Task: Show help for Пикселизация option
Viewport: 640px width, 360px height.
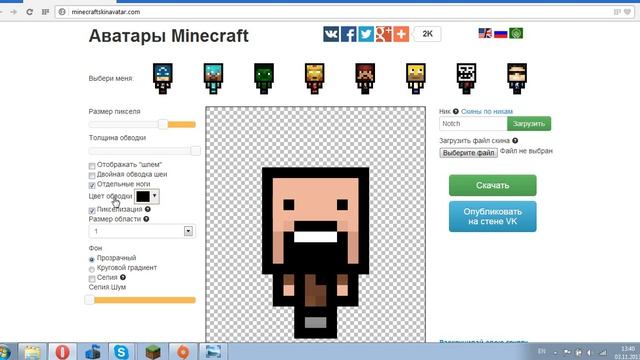Action: [148, 209]
